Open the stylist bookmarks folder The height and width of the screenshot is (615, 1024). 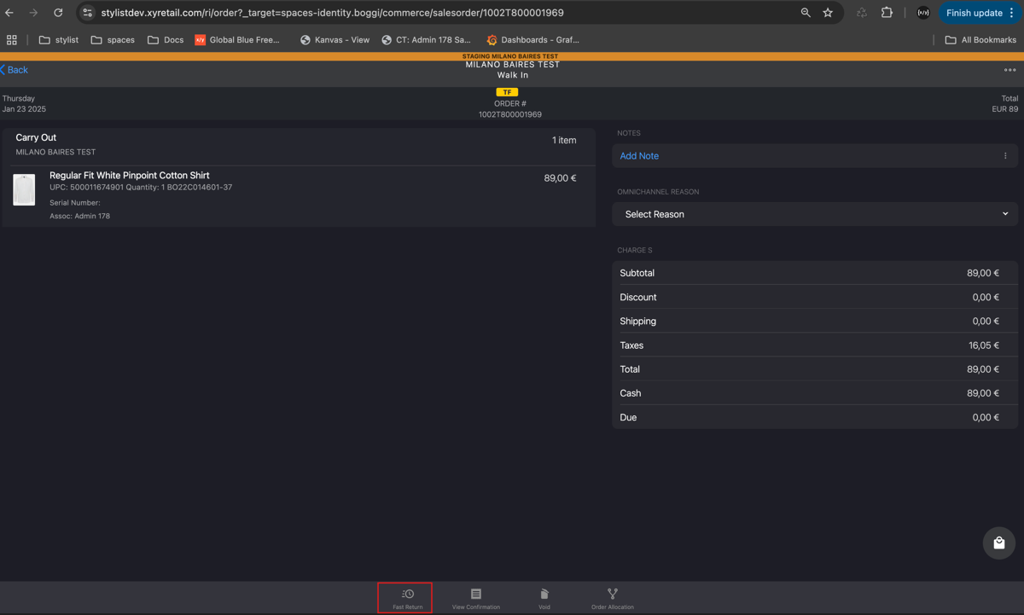(59, 40)
